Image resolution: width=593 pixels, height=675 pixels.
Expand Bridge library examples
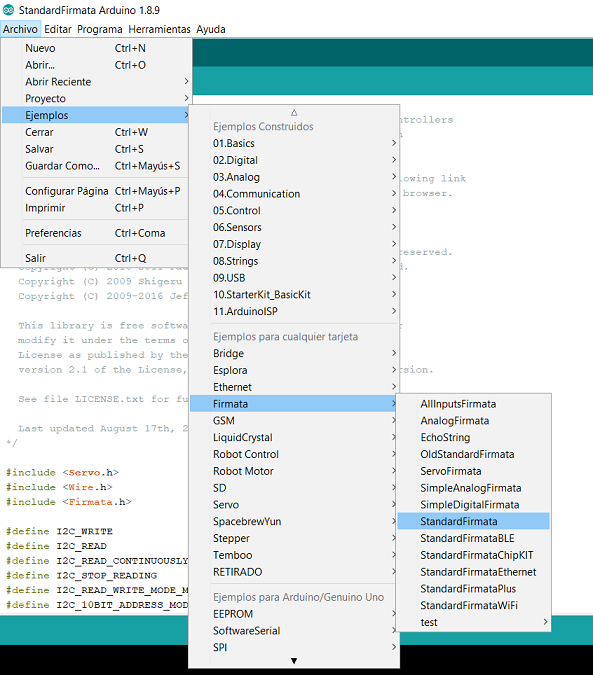tap(294, 353)
